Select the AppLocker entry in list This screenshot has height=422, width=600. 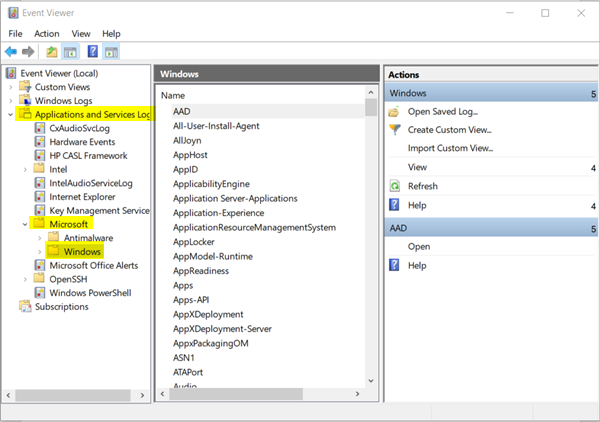[194, 242]
